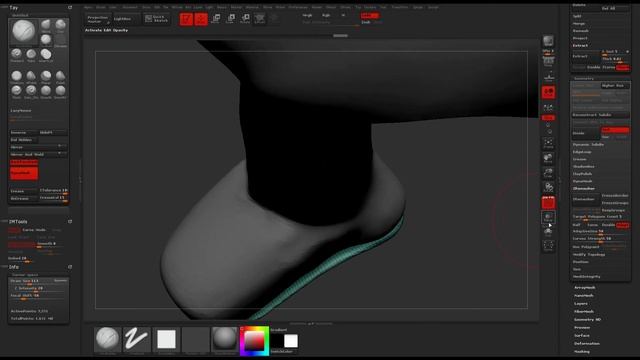
Task: Open material sphere thumbnail in bottom shelf
Action: (224, 339)
